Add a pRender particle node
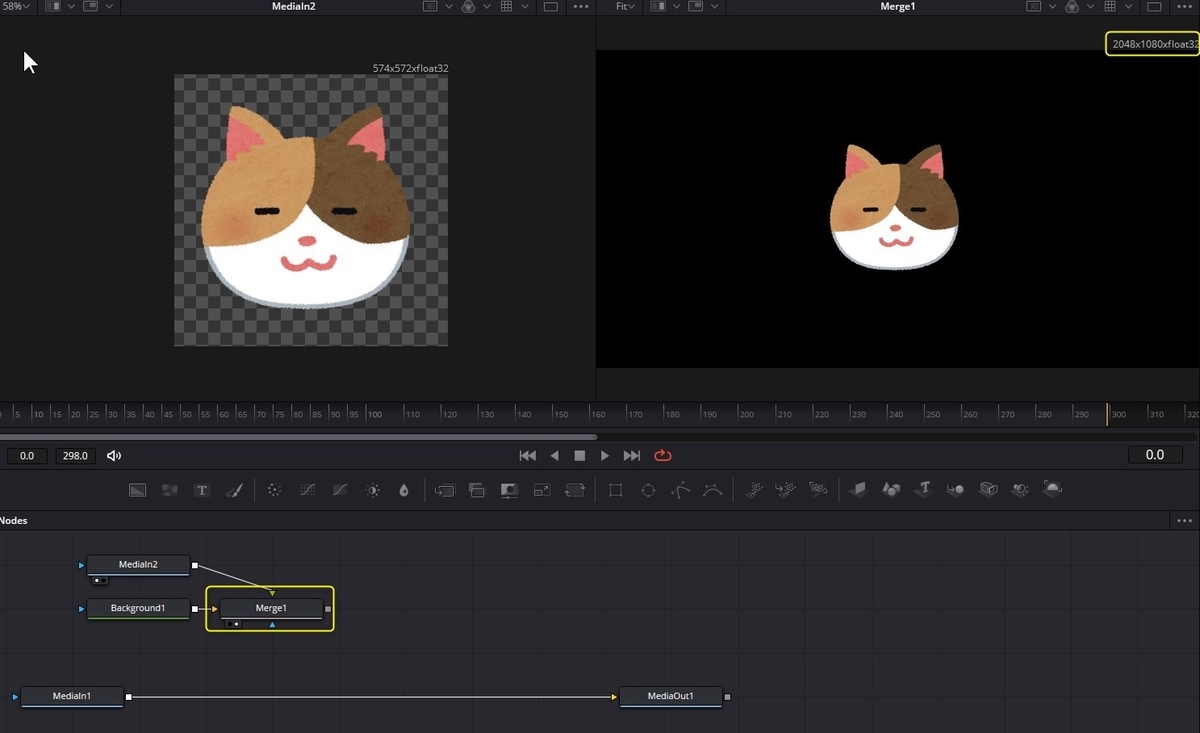This screenshot has width=1200, height=733. coord(819,489)
